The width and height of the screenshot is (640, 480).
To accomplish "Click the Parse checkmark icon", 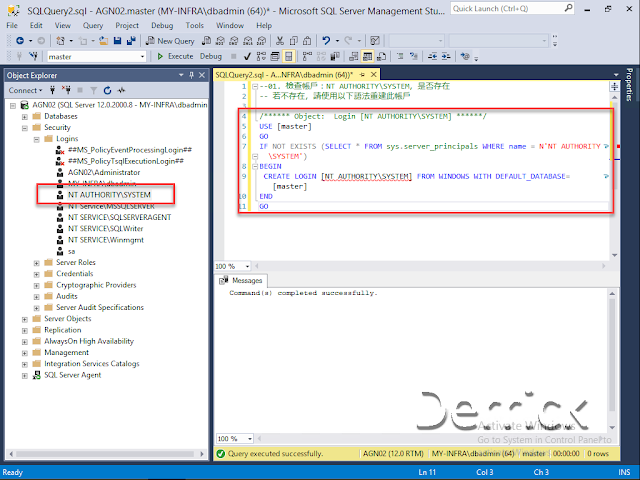I will (x=247, y=56).
